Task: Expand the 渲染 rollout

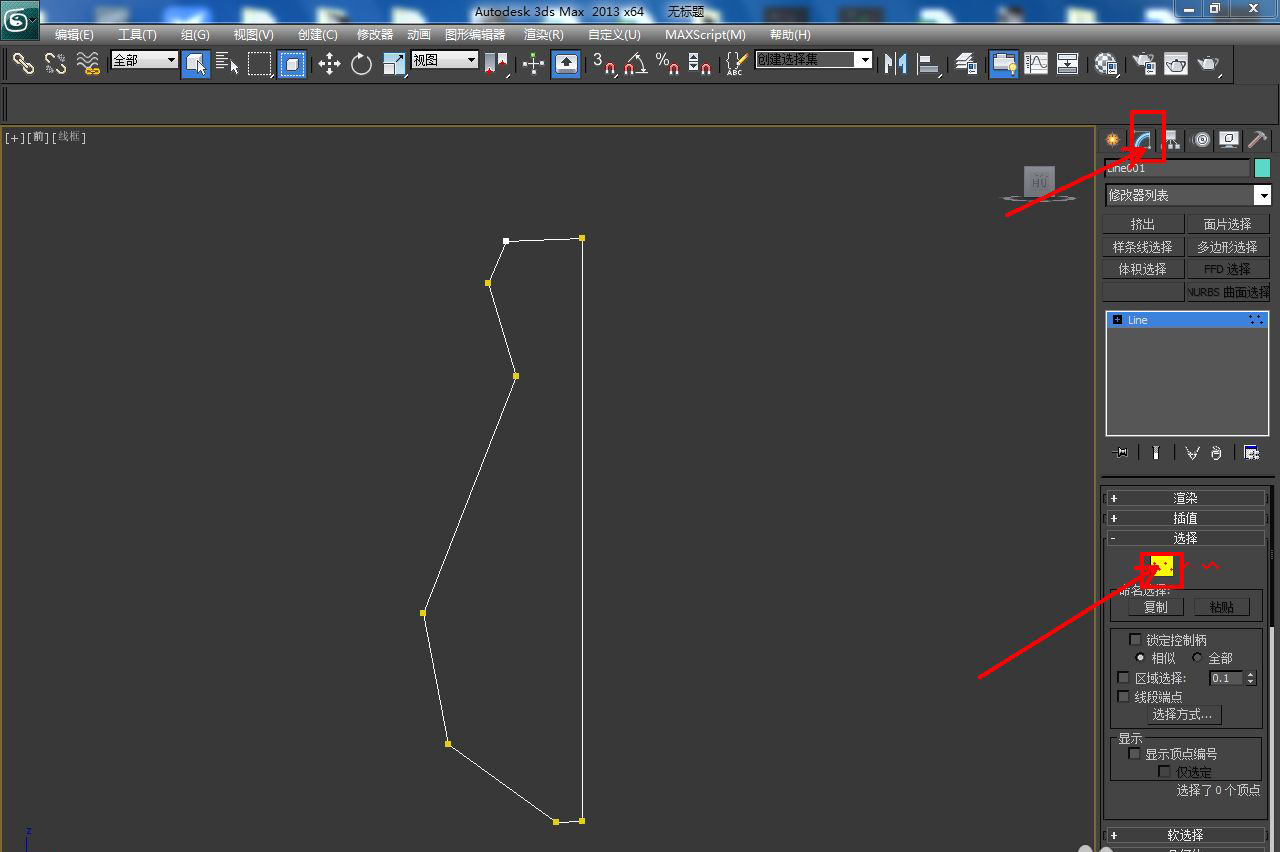Action: (x=1185, y=498)
